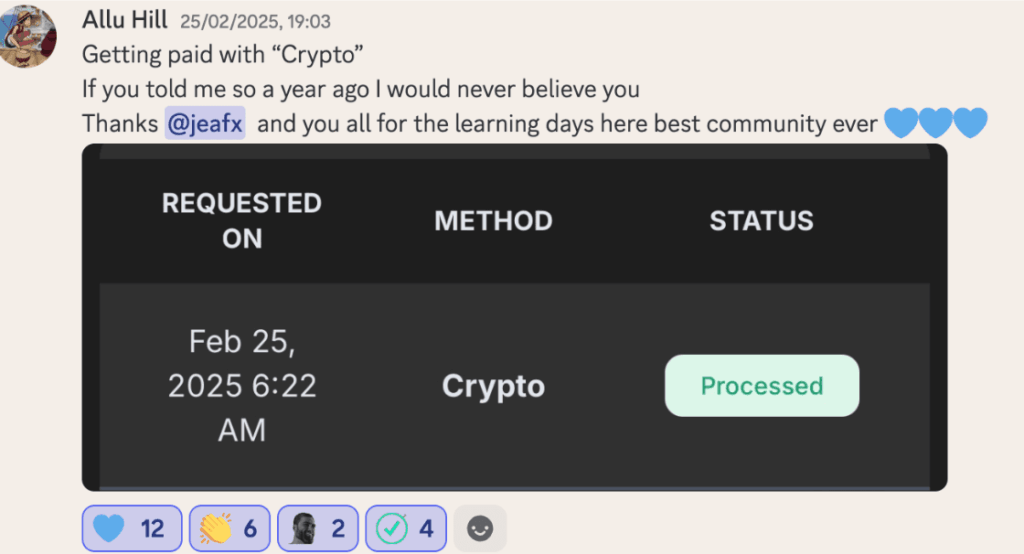Click the STATUS column header

pyautogui.click(x=761, y=221)
